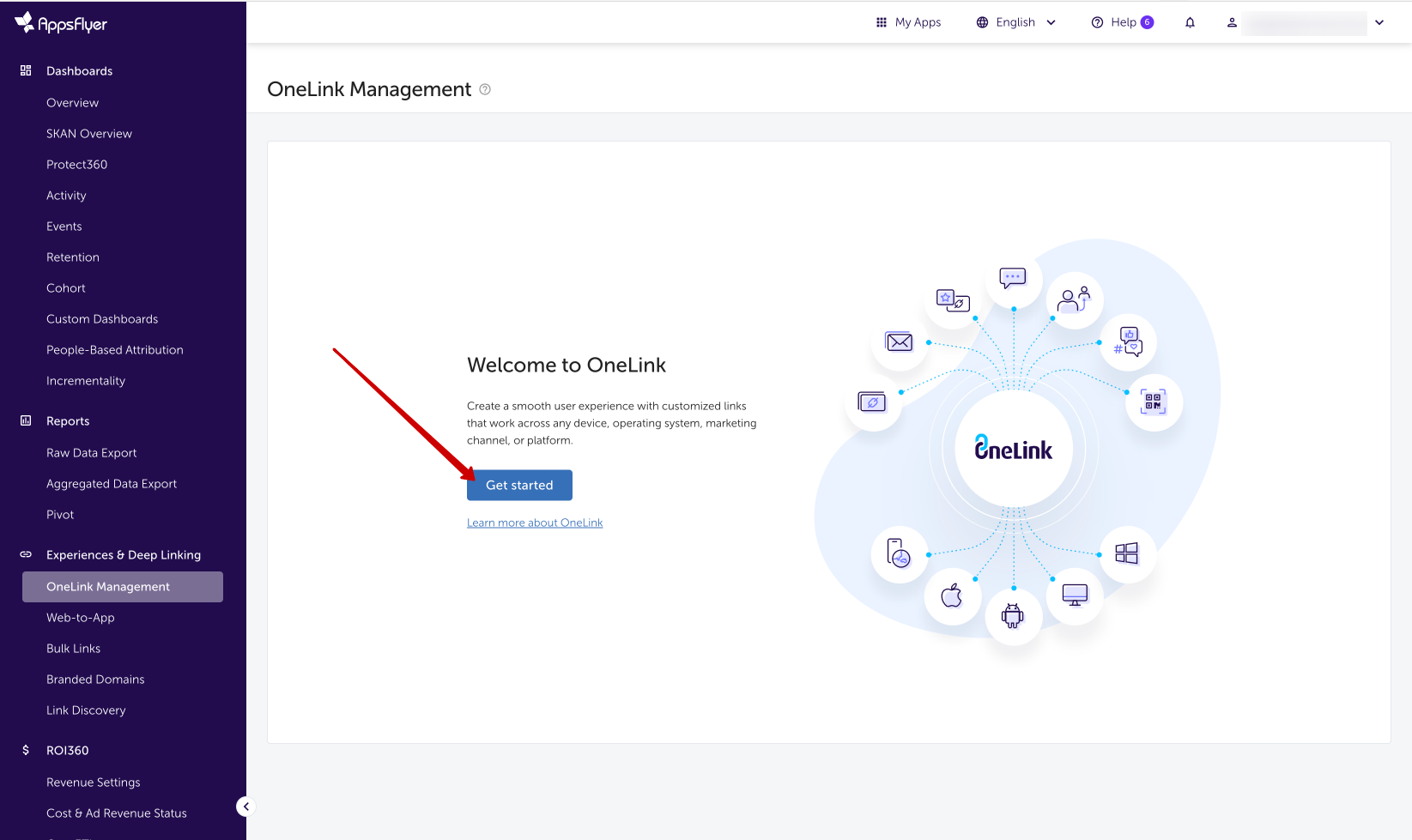The image size is (1412, 840).
Task: Open the Events page
Action: (x=64, y=226)
